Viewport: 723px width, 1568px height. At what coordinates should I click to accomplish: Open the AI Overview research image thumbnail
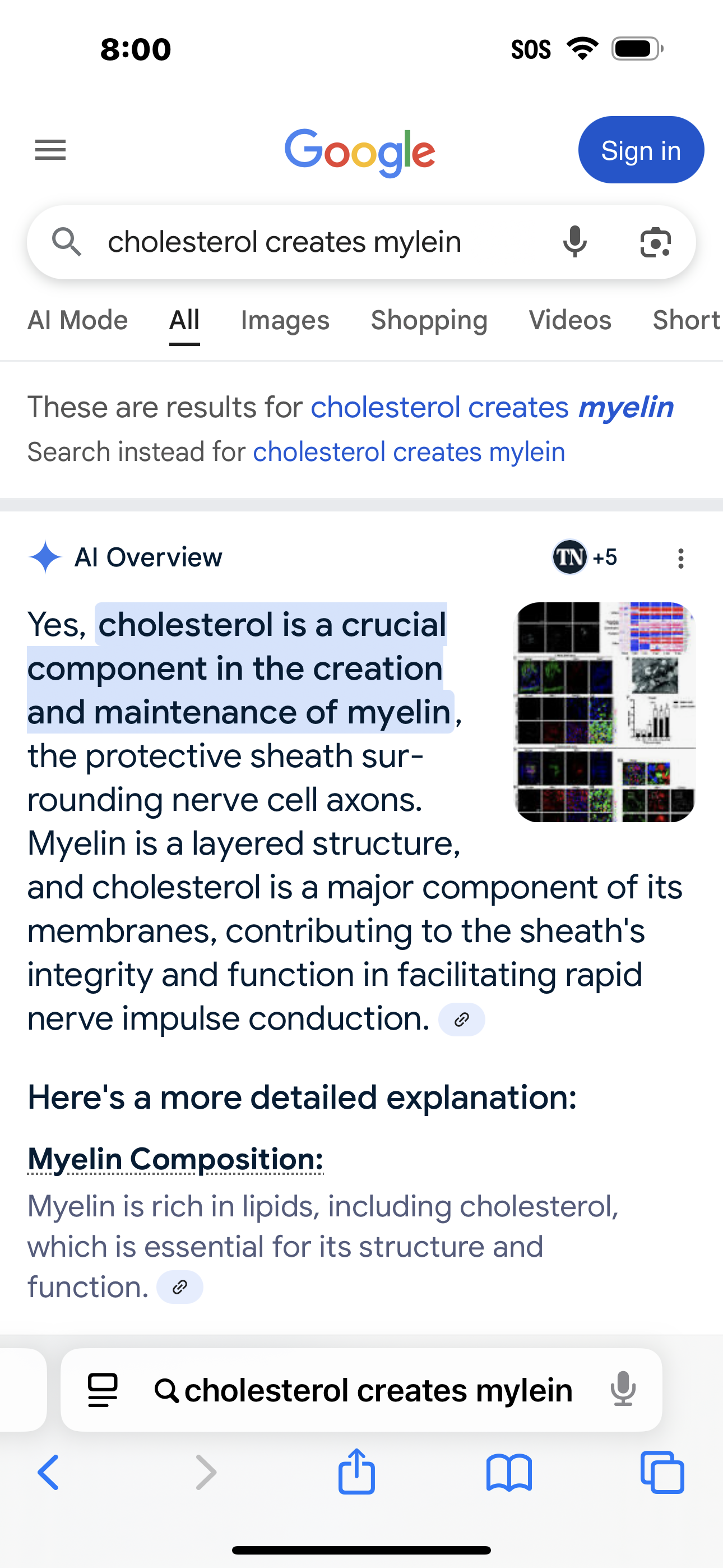point(605,712)
